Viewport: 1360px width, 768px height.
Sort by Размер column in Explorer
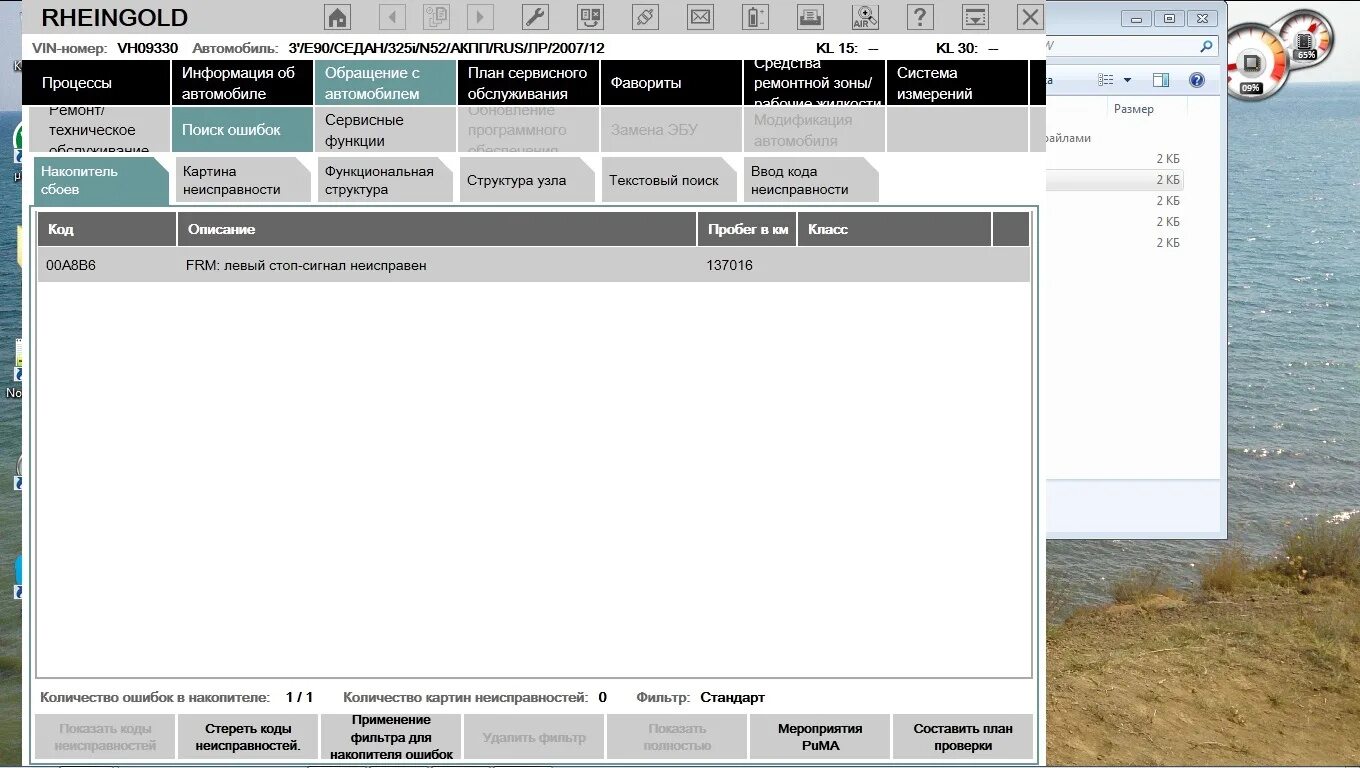coord(1133,109)
